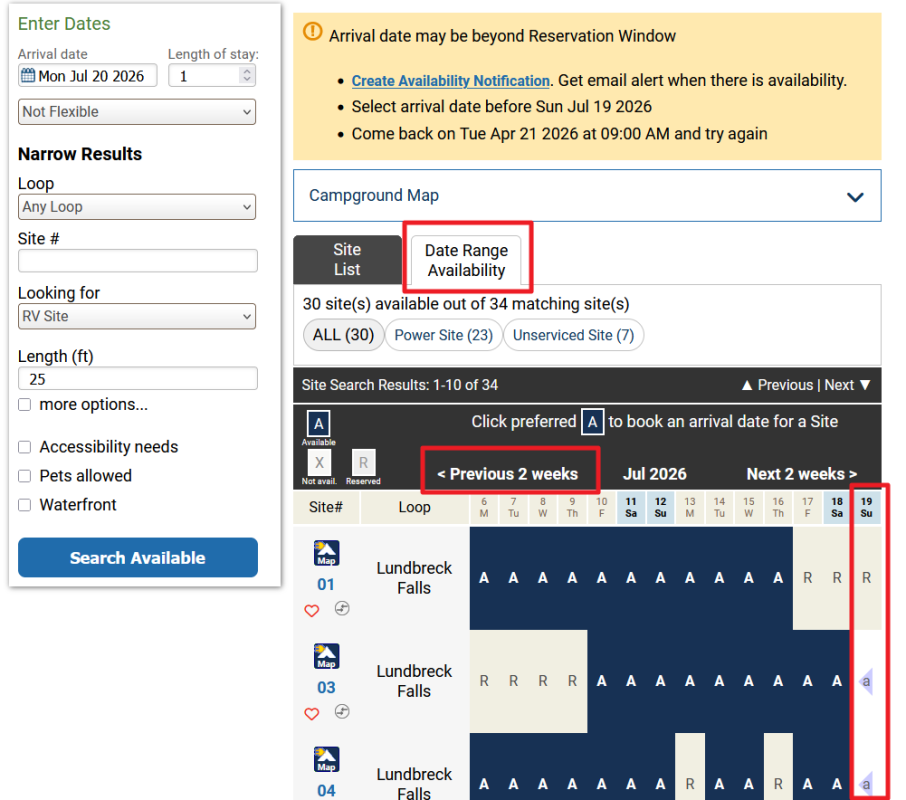Screen dimensions: 906x800
Task: Click the Site # input field
Action: point(138,261)
